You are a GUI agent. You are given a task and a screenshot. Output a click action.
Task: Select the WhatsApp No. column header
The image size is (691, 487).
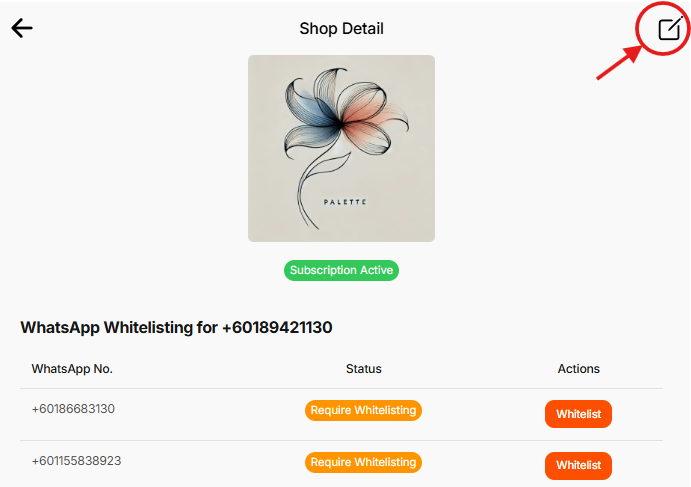click(x=72, y=369)
